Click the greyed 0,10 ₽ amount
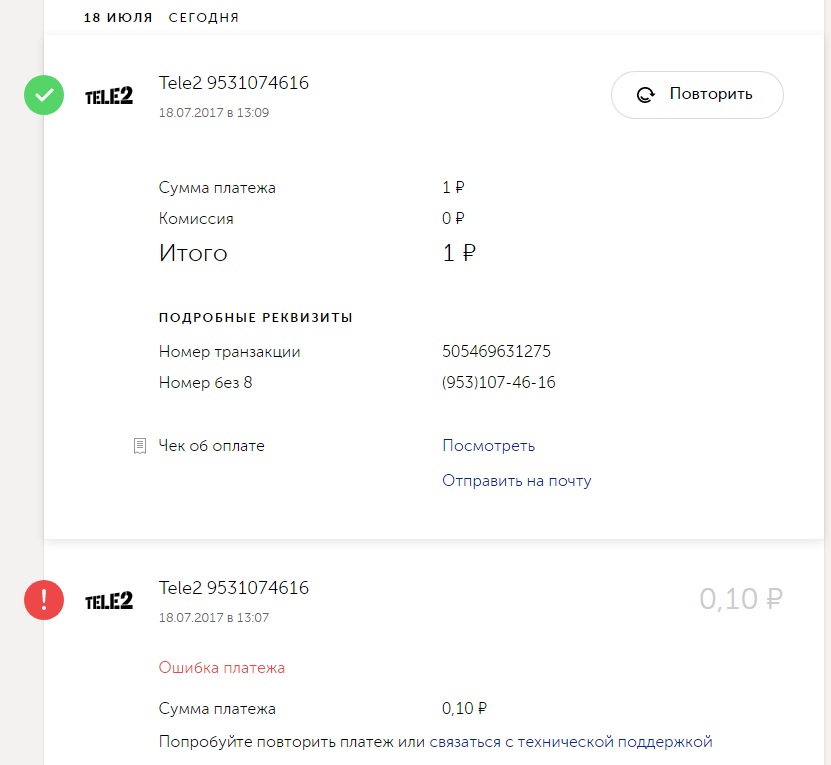This screenshot has height=765, width=831. [740, 599]
